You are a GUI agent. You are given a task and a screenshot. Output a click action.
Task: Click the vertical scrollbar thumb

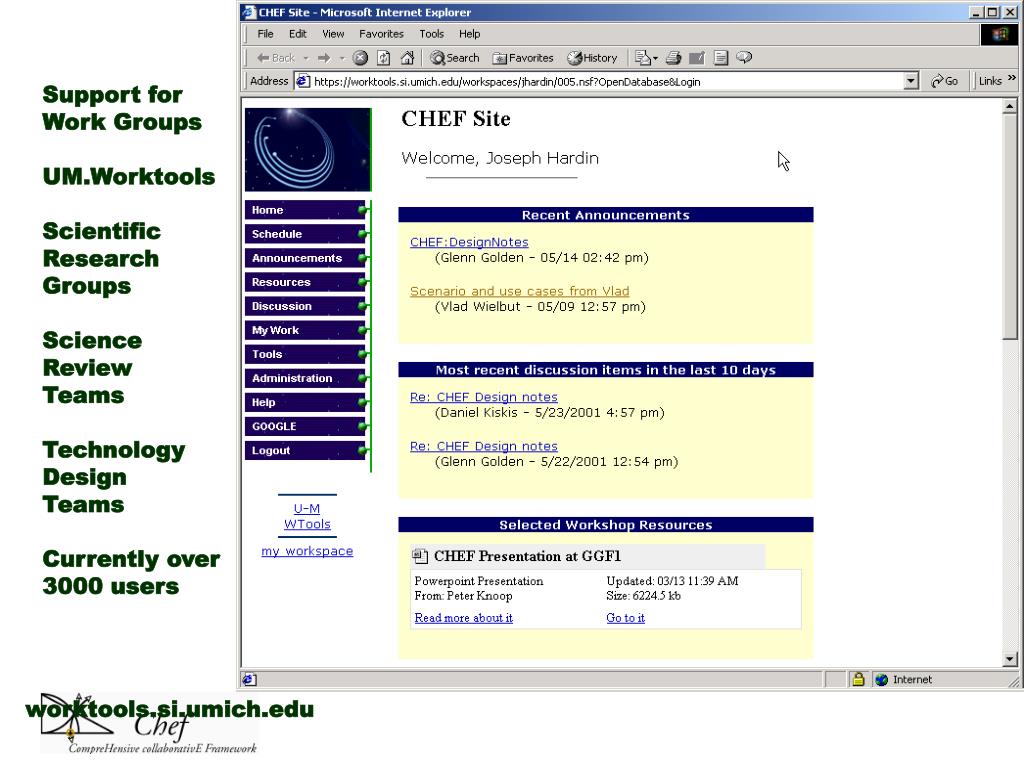point(1010,226)
